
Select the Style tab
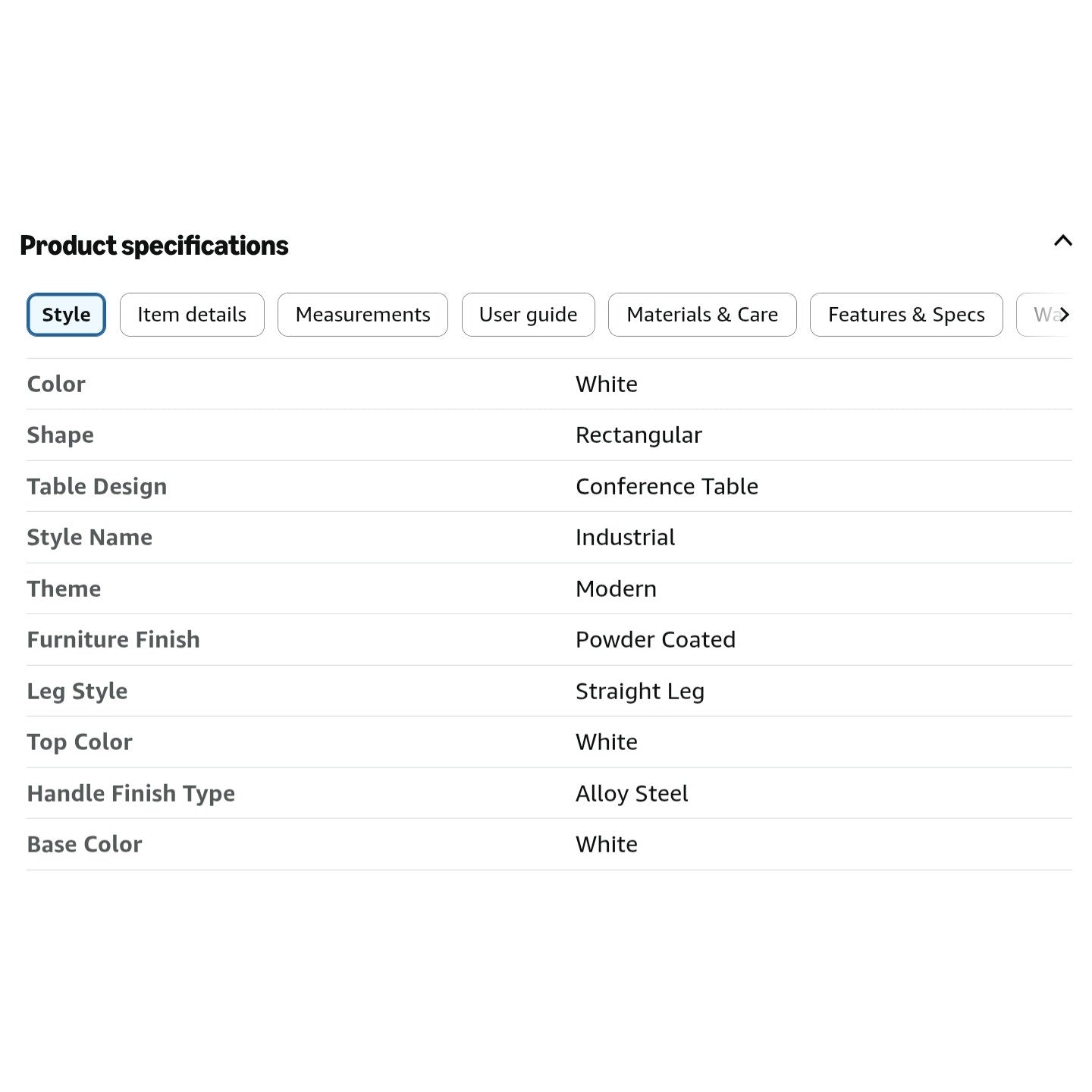66,315
